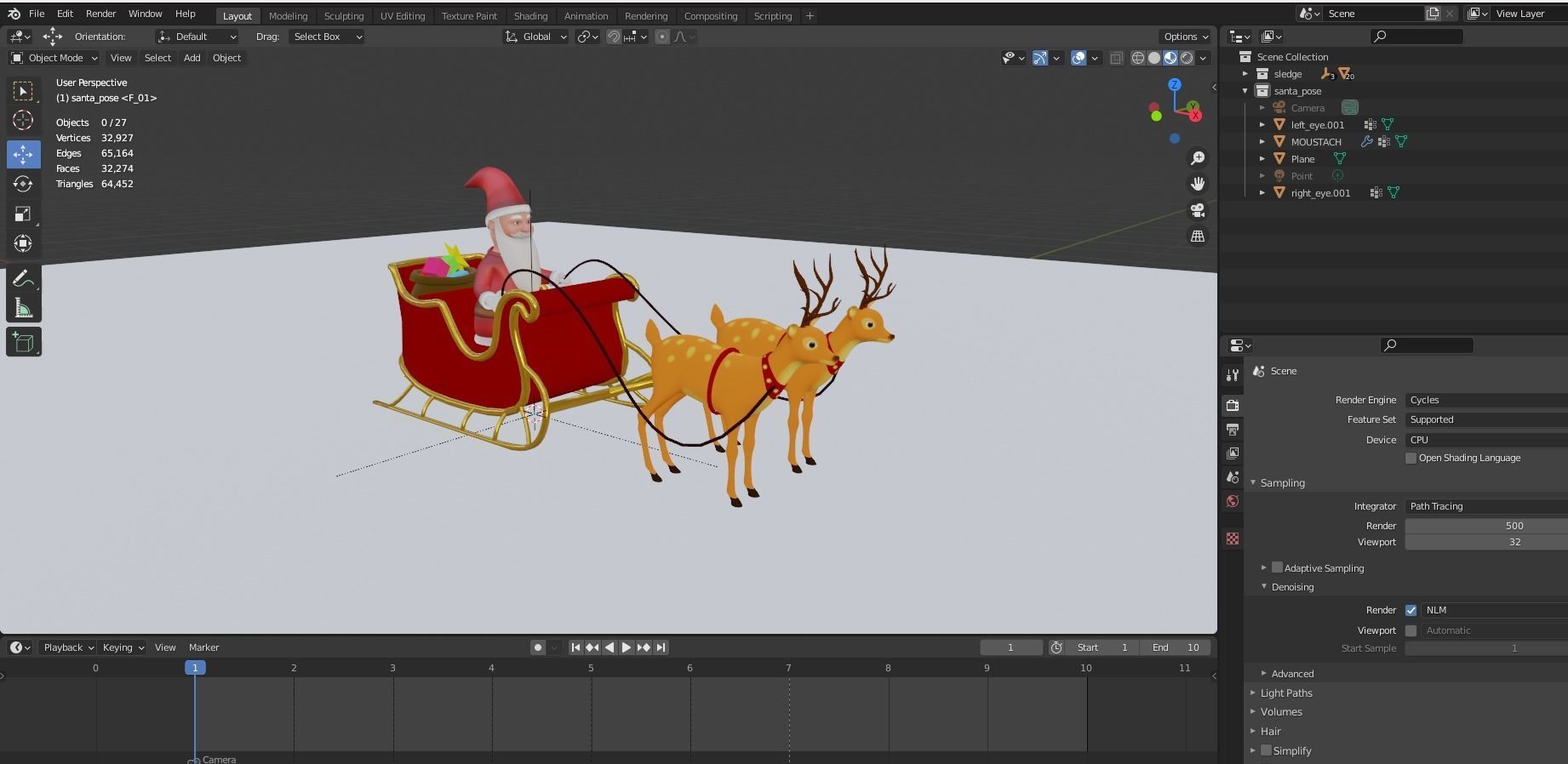Open the View Layer properties tab
This screenshot has width=1568, height=764.
1233,453
